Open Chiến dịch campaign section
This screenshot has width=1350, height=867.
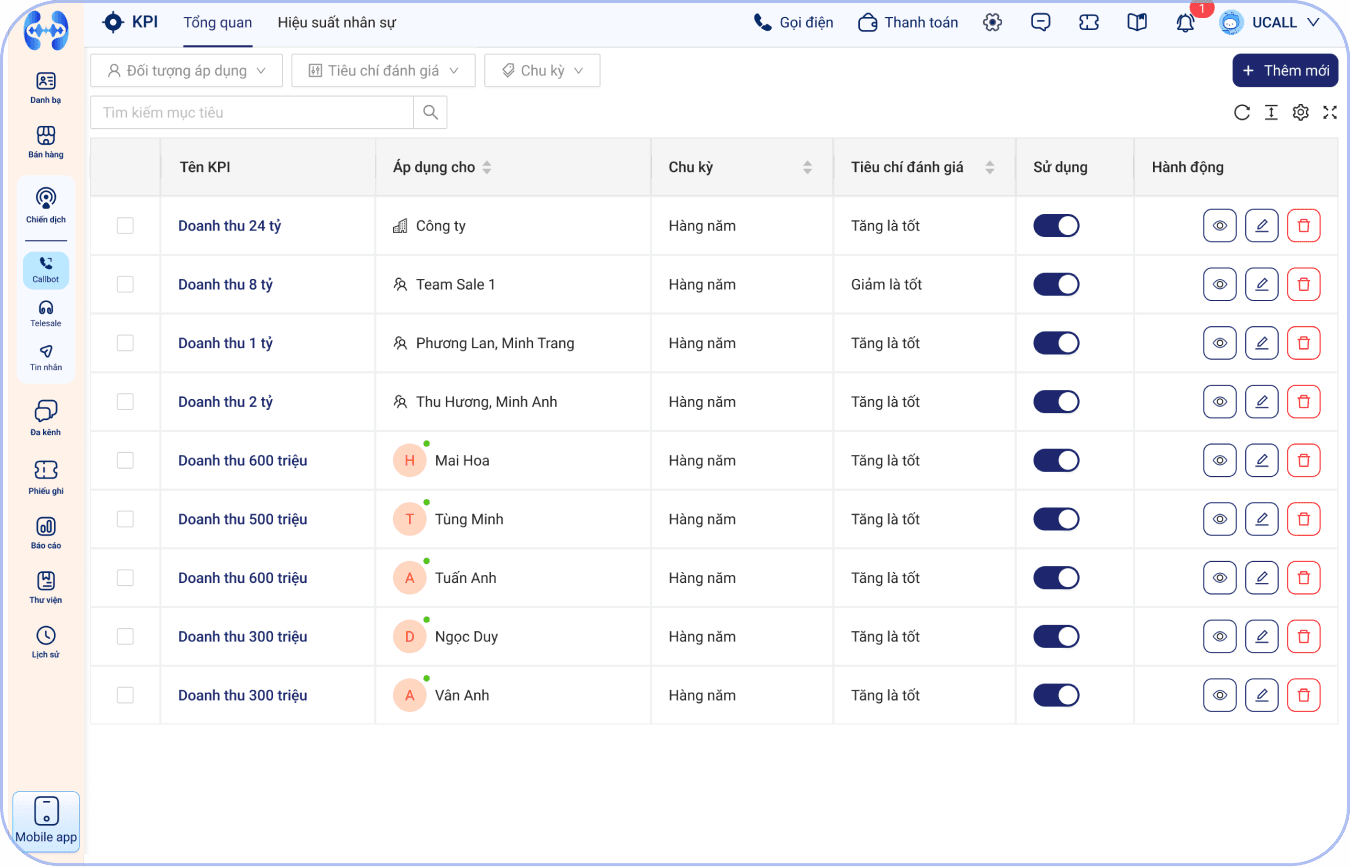45,206
